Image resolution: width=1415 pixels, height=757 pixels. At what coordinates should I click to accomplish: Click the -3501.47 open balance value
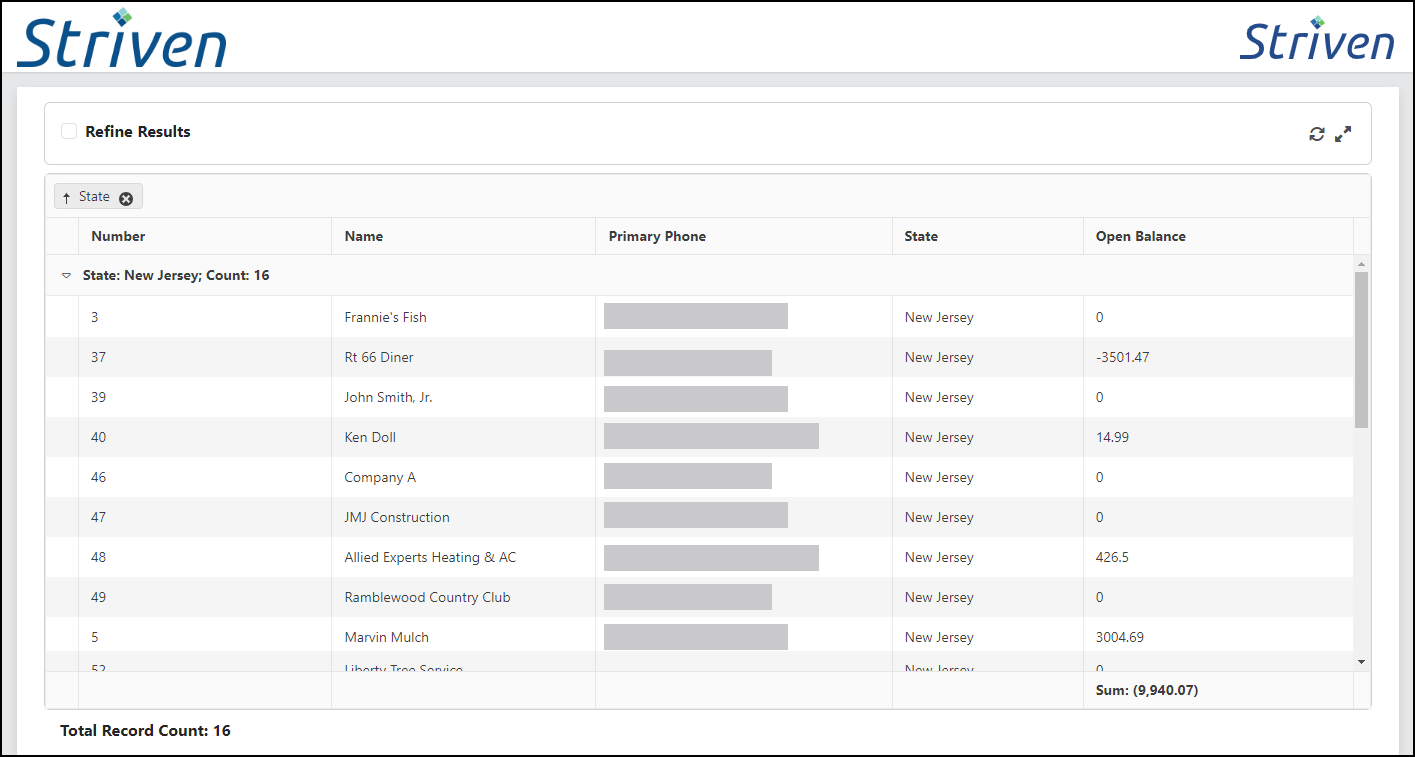(1122, 357)
